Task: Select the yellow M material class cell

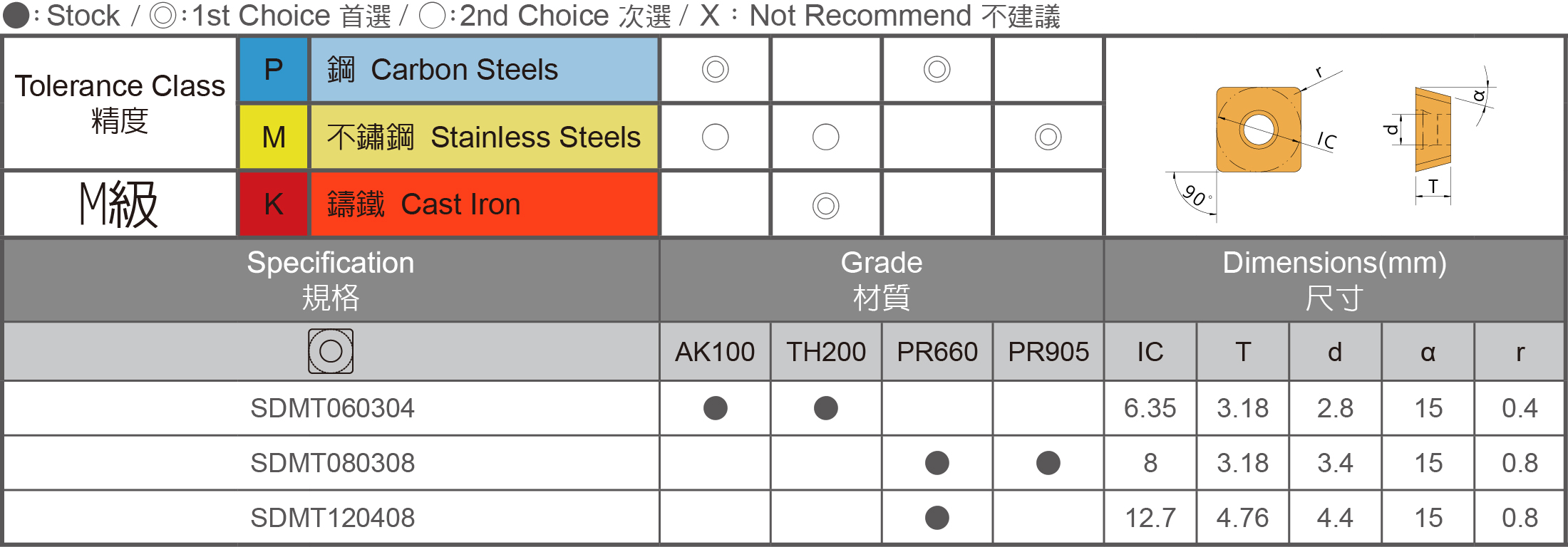Action: 274,137
